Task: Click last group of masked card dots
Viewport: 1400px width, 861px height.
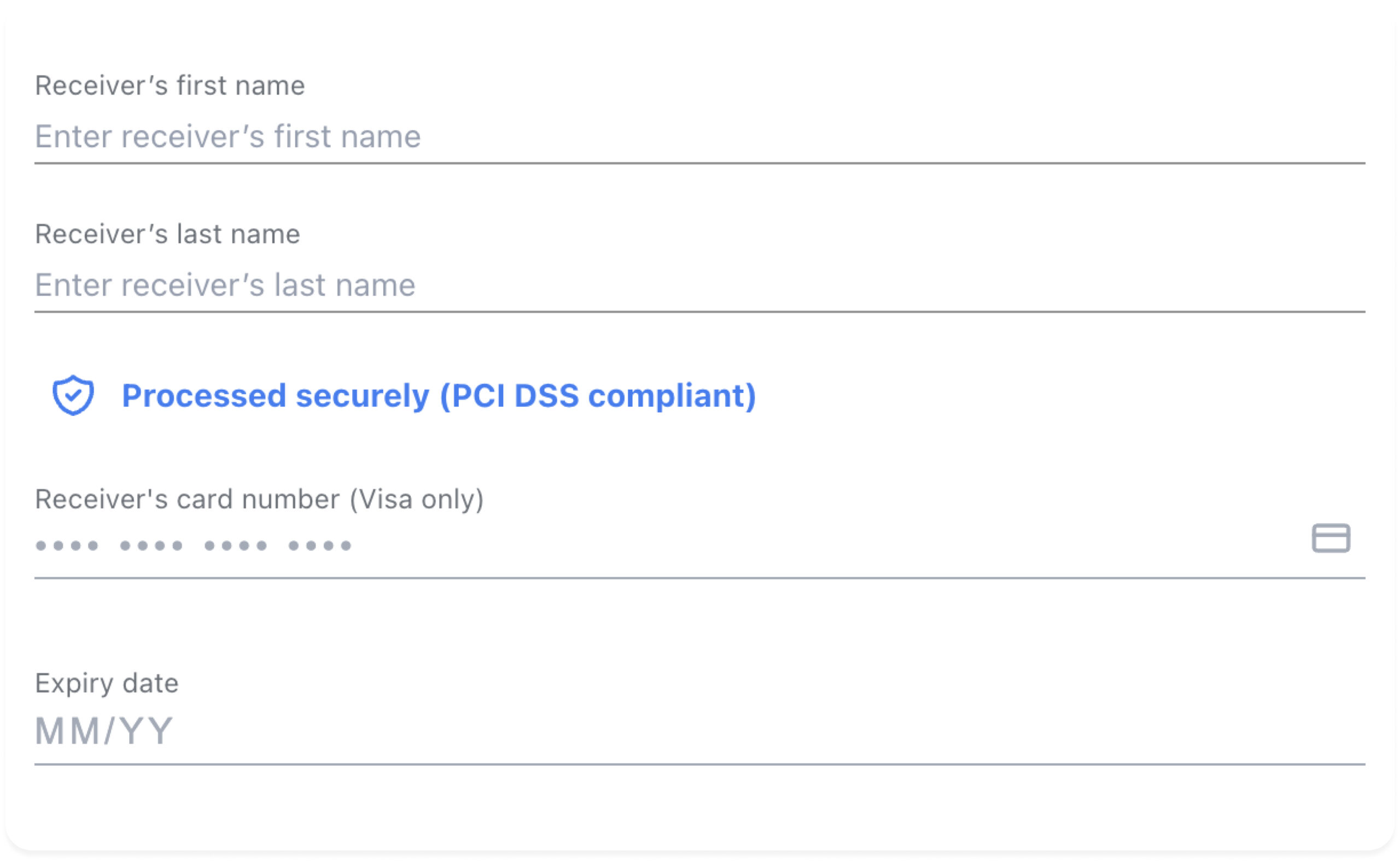Action: pos(319,546)
